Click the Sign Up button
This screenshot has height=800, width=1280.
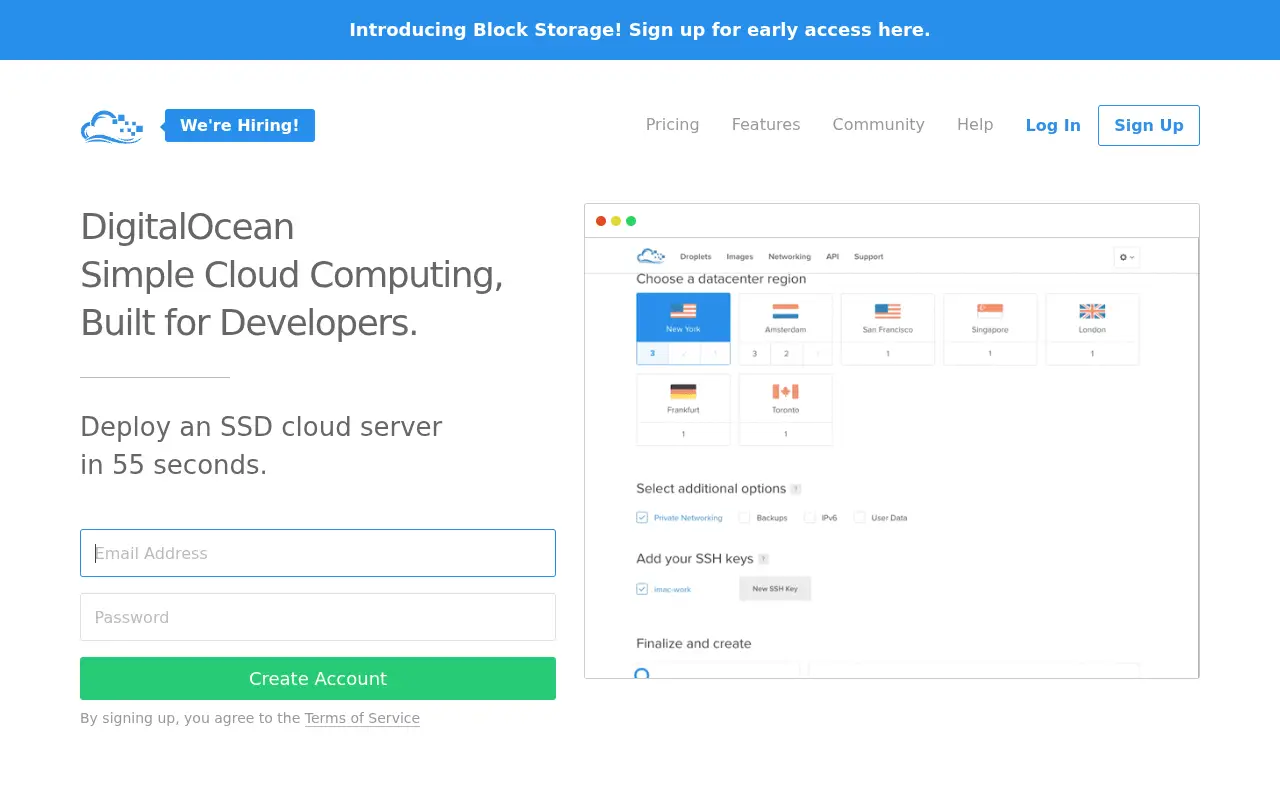[1149, 125]
